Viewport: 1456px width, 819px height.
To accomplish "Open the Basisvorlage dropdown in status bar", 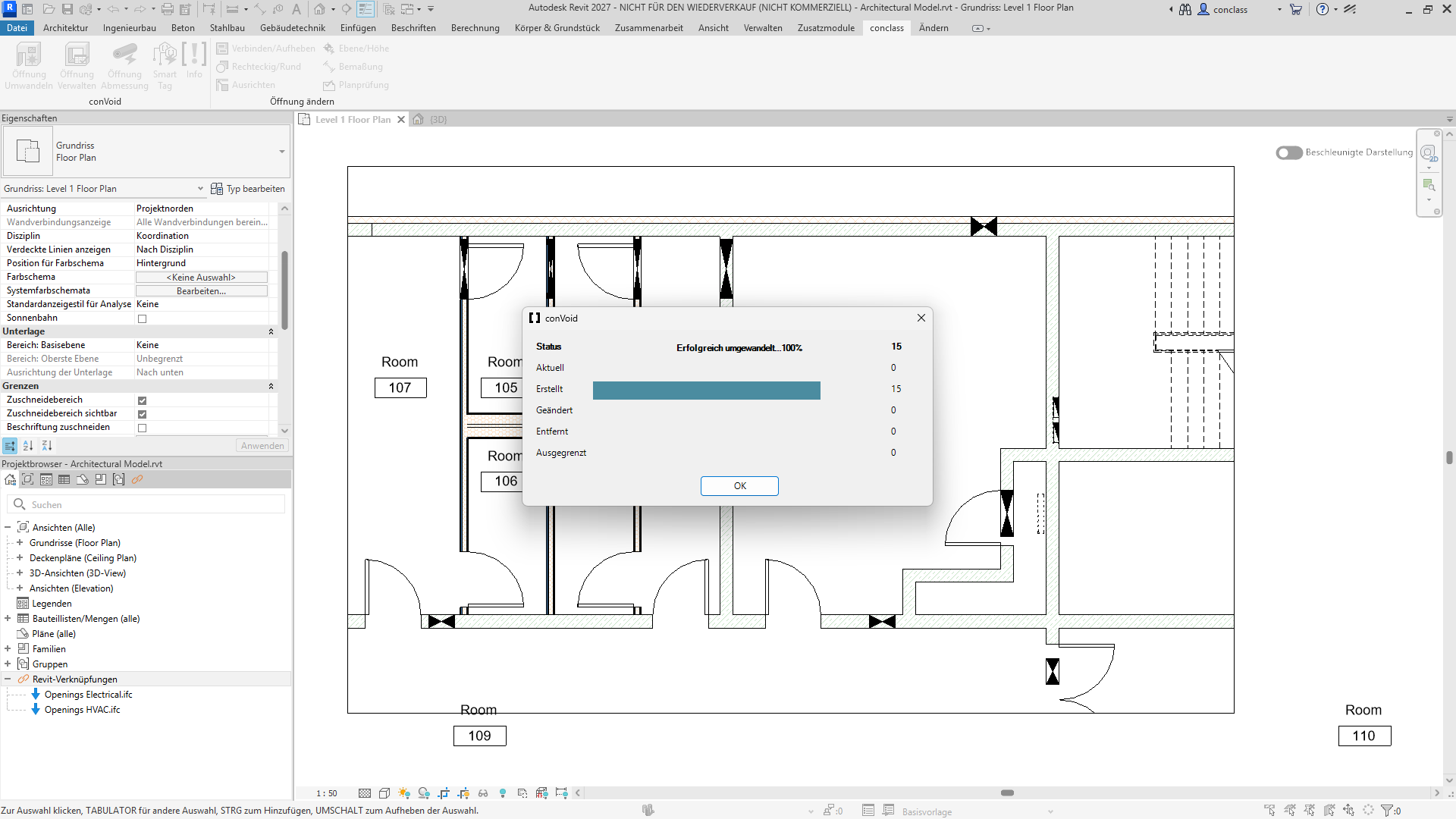I will pos(1050,811).
